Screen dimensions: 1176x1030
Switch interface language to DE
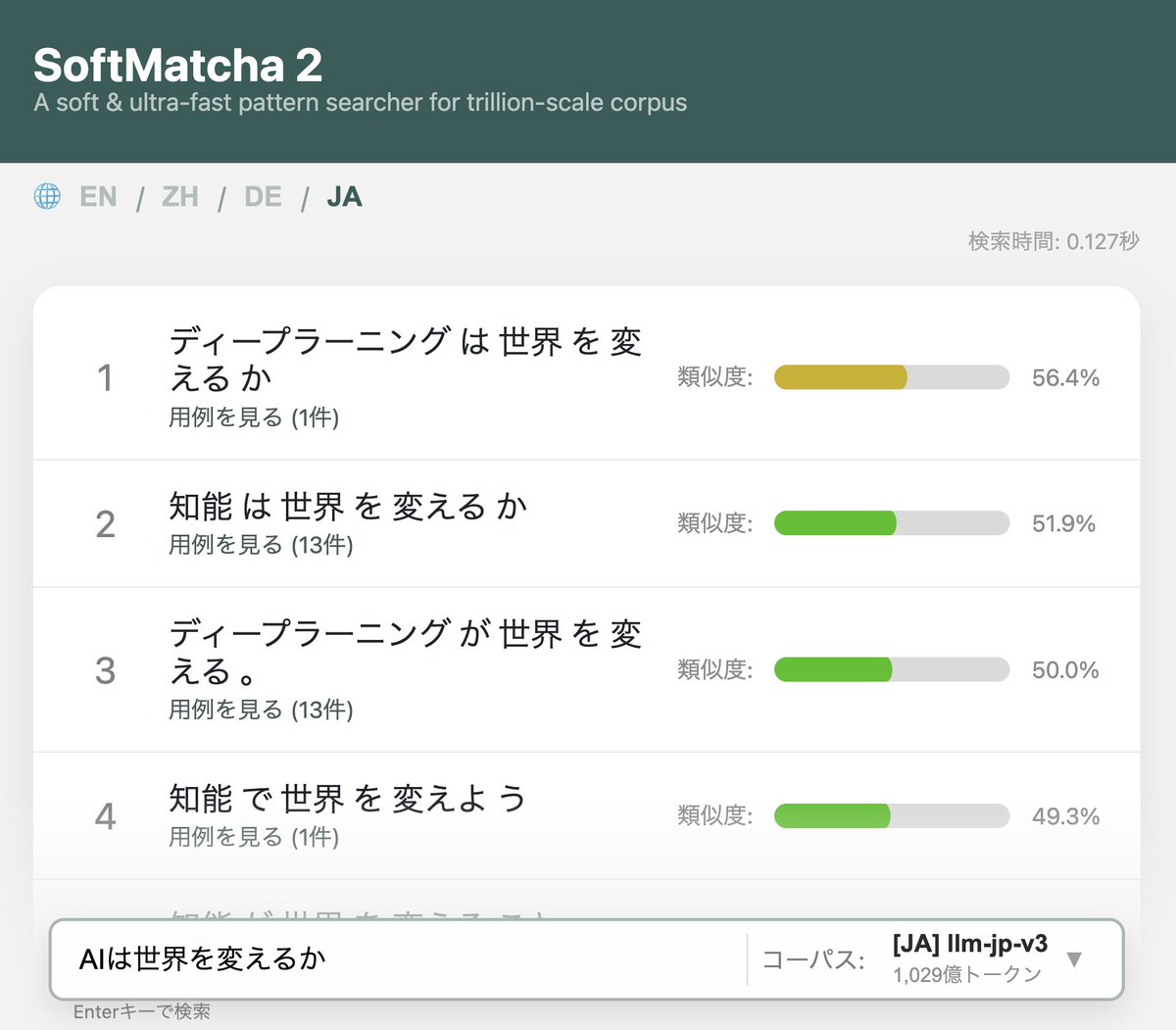[263, 196]
